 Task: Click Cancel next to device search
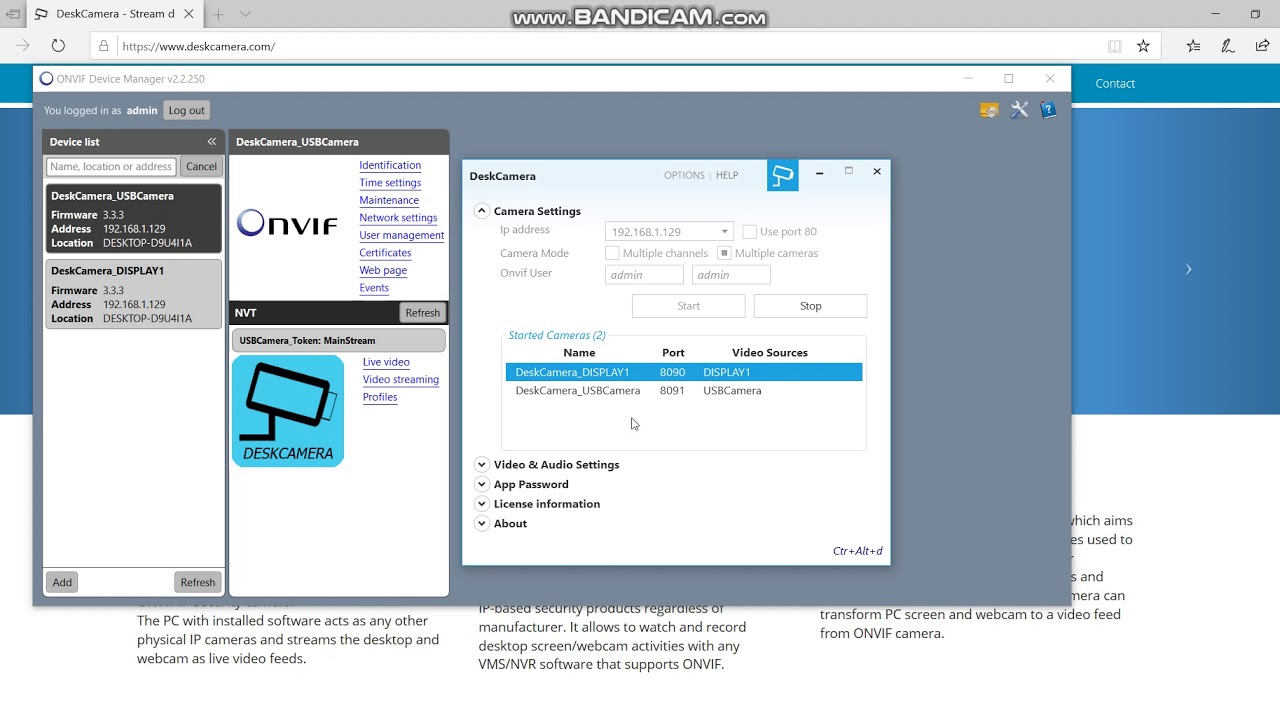coord(201,167)
